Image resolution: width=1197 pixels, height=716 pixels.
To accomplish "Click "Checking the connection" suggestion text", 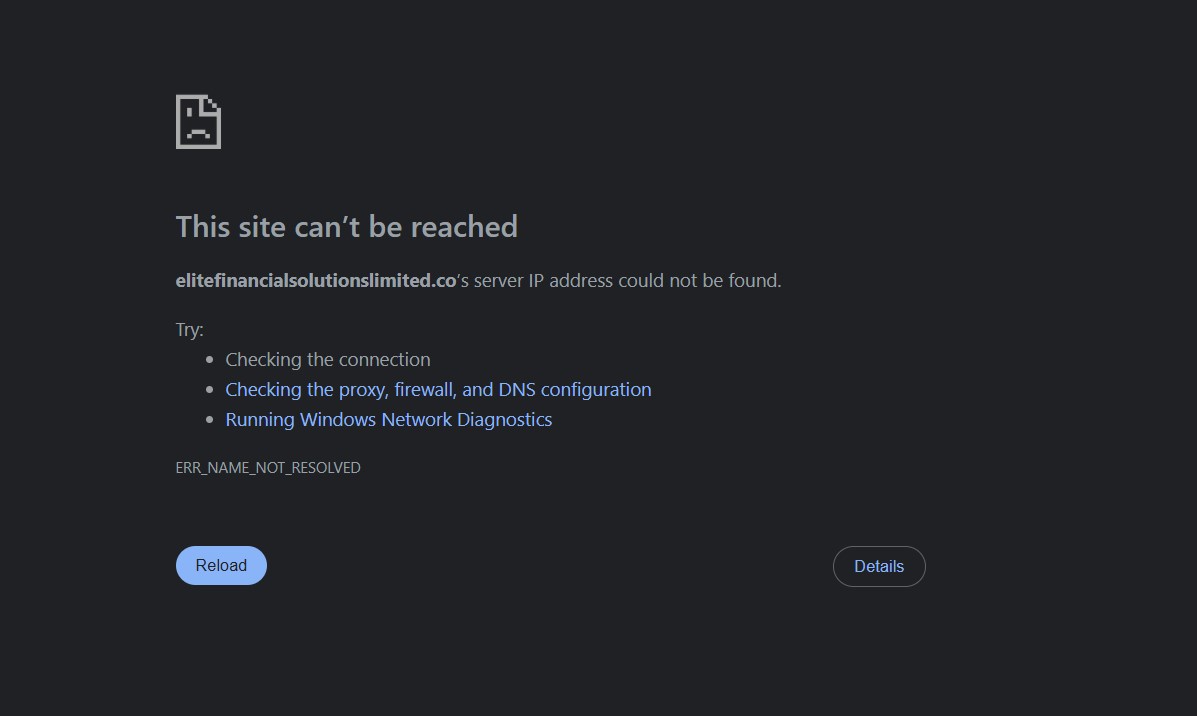I will click(327, 360).
